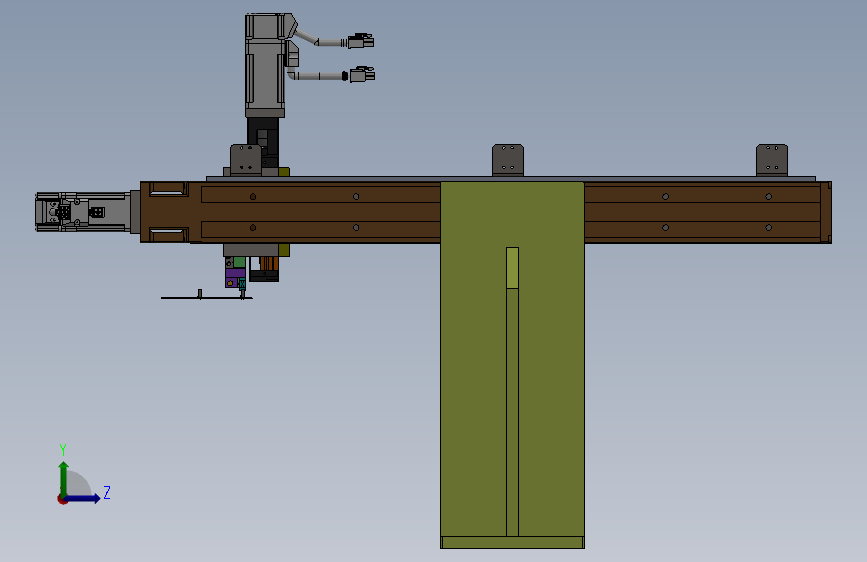
Task: Click the blue Z axis arrow of triad
Action: tap(83, 498)
